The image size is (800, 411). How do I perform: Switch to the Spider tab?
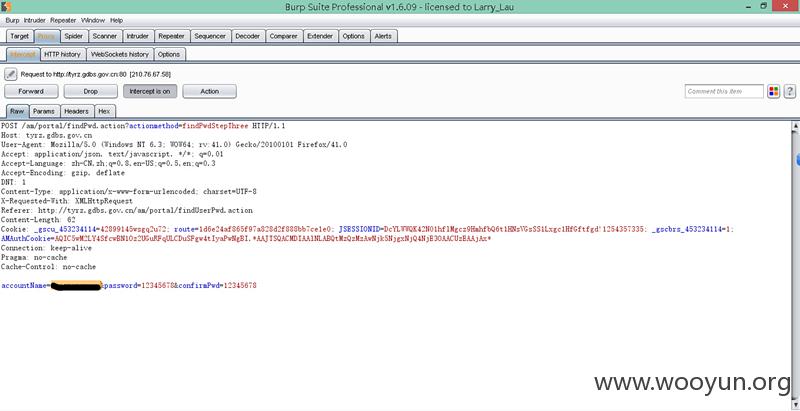[x=74, y=36]
